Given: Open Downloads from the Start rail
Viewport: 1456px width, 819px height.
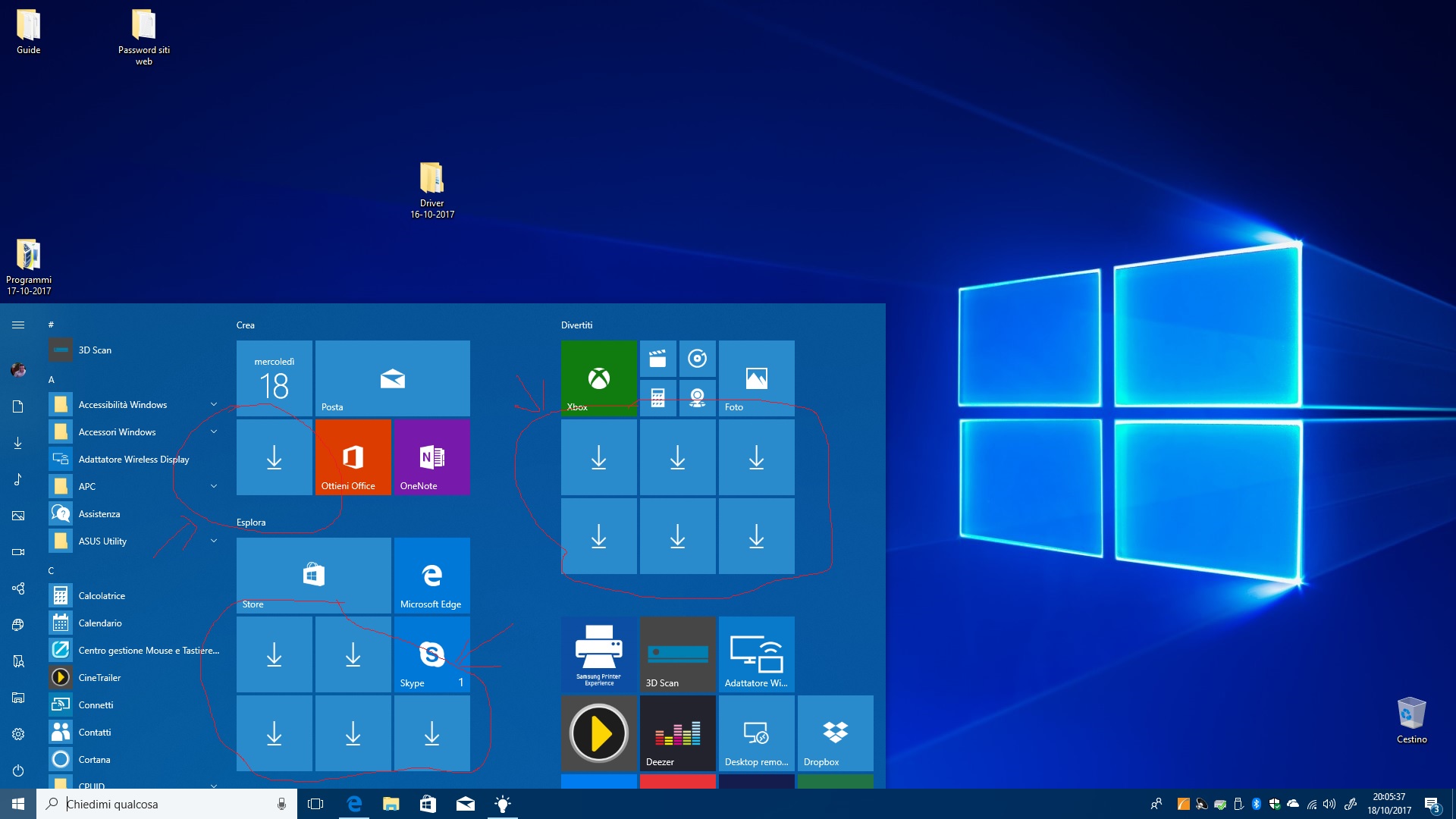Looking at the screenshot, I should coord(18,443).
